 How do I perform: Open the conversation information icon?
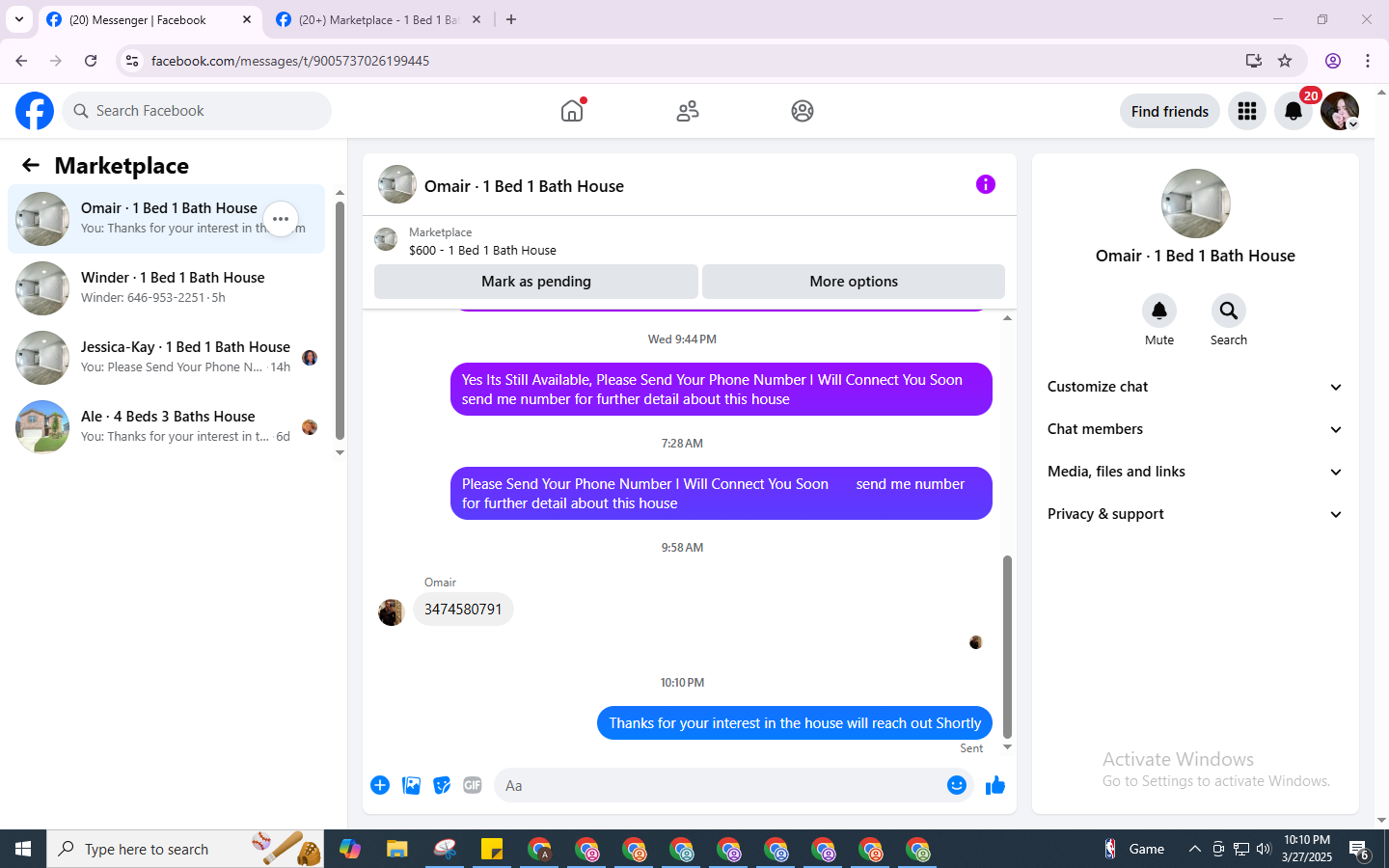click(x=985, y=184)
